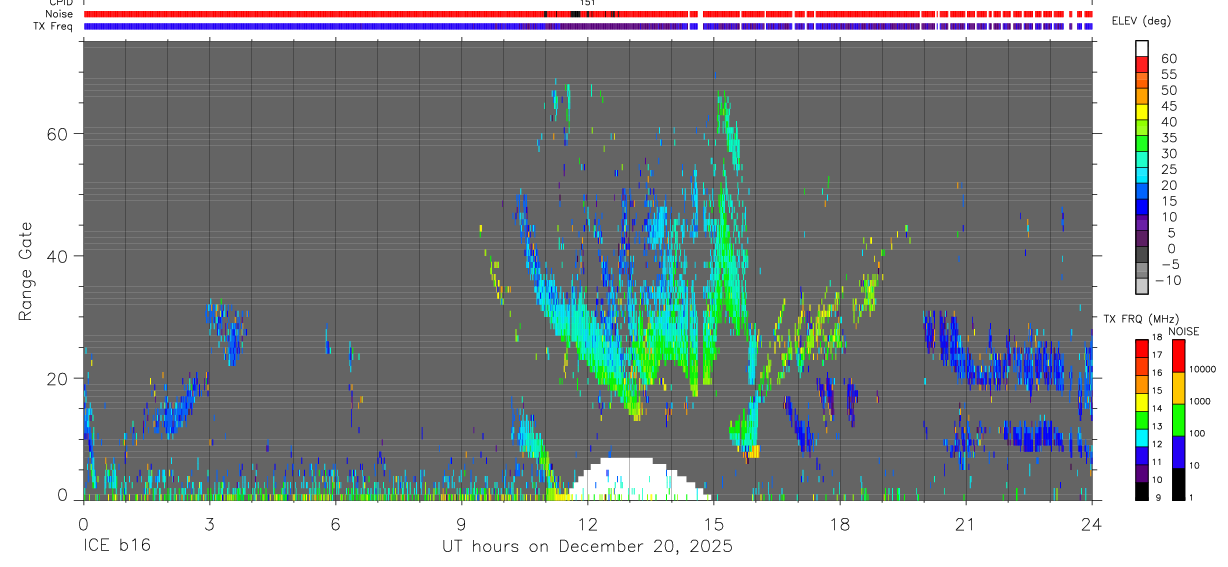Click the '30' value on ELEV colorbar
1228x567 pixels.
point(1167,153)
